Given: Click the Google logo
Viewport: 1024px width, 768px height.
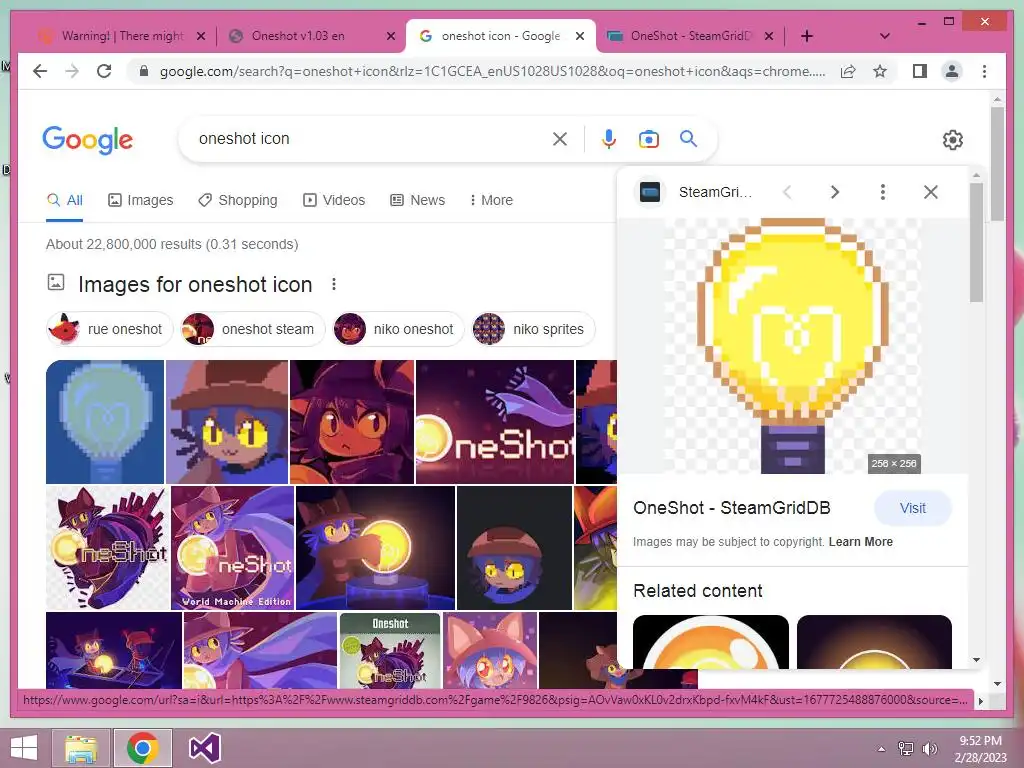Looking at the screenshot, I should tap(88, 140).
